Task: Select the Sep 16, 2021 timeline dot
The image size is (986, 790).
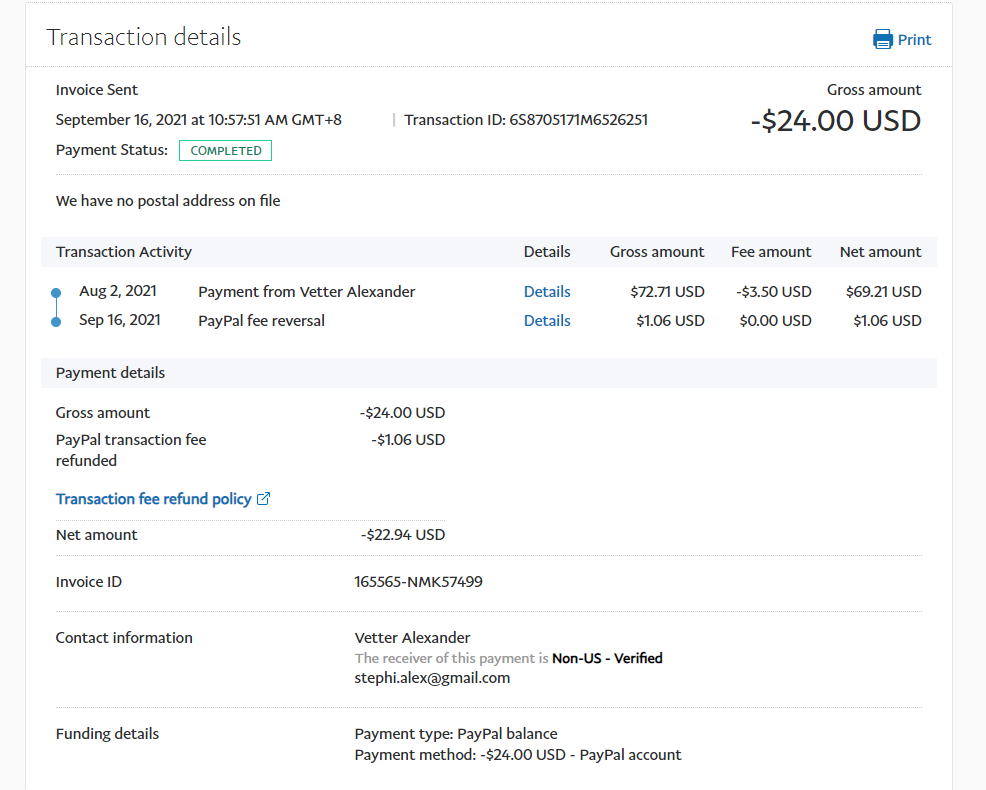Action: coord(56,321)
